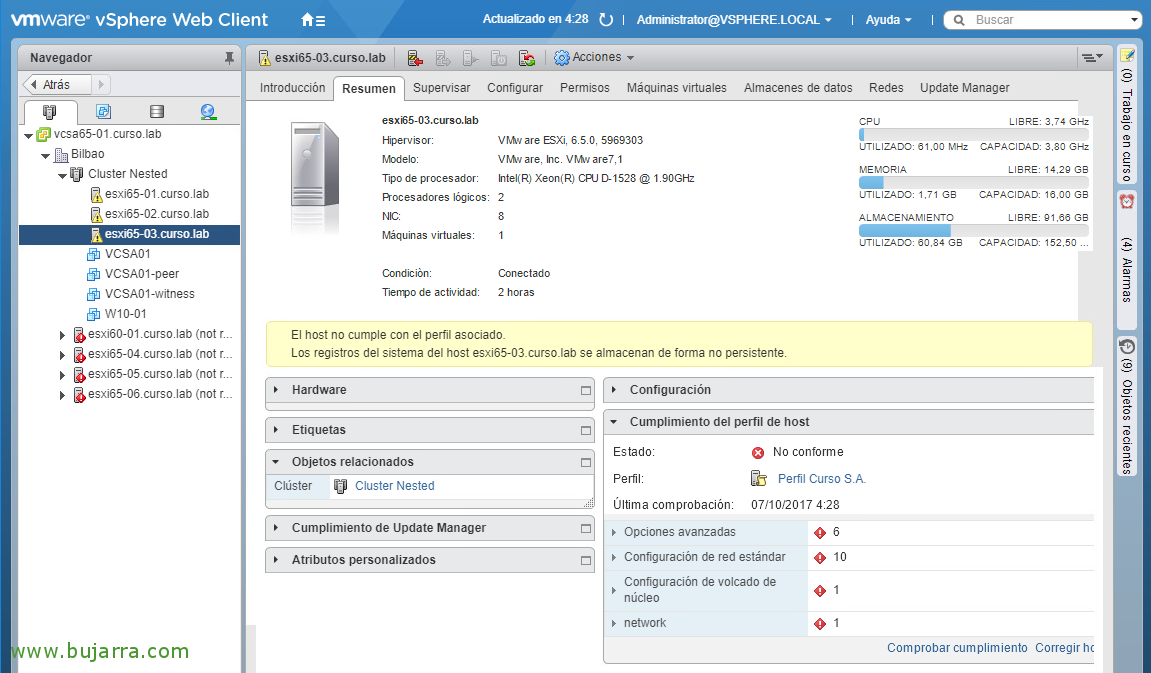The height and width of the screenshot is (673, 1151).
Task: Open the Perfil Curso S.A. link
Action: click(x=821, y=479)
